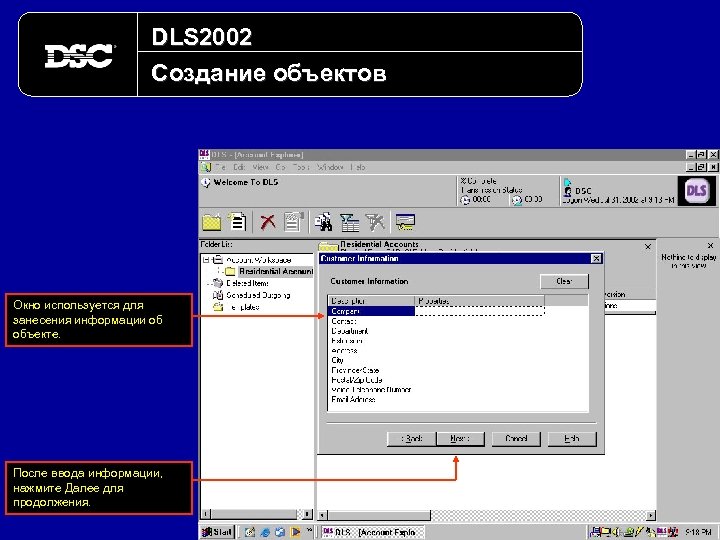Open the File menu
720x540 pixels.
click(x=220, y=167)
